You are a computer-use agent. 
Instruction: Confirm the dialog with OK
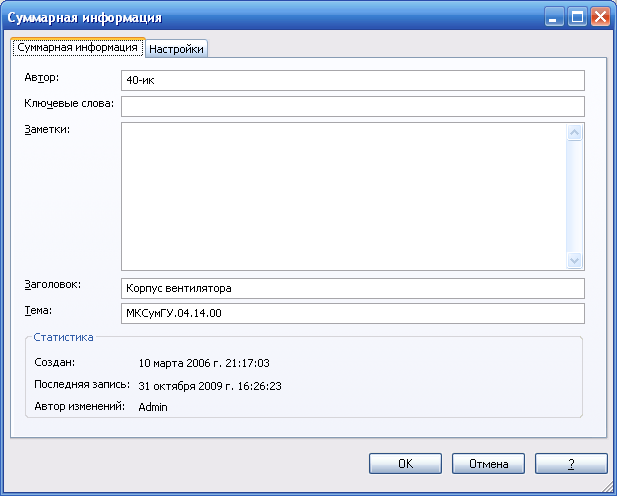pyautogui.click(x=405, y=464)
